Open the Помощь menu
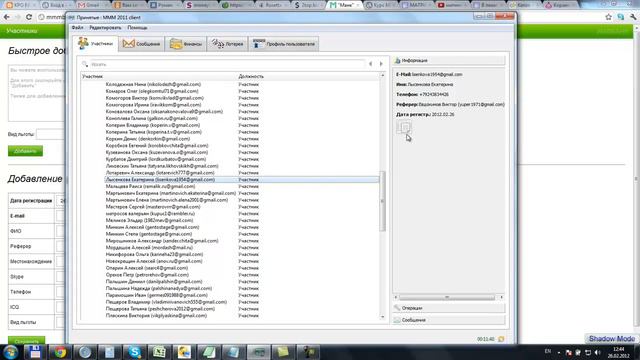This screenshot has width=640, height=360. (x=137, y=28)
